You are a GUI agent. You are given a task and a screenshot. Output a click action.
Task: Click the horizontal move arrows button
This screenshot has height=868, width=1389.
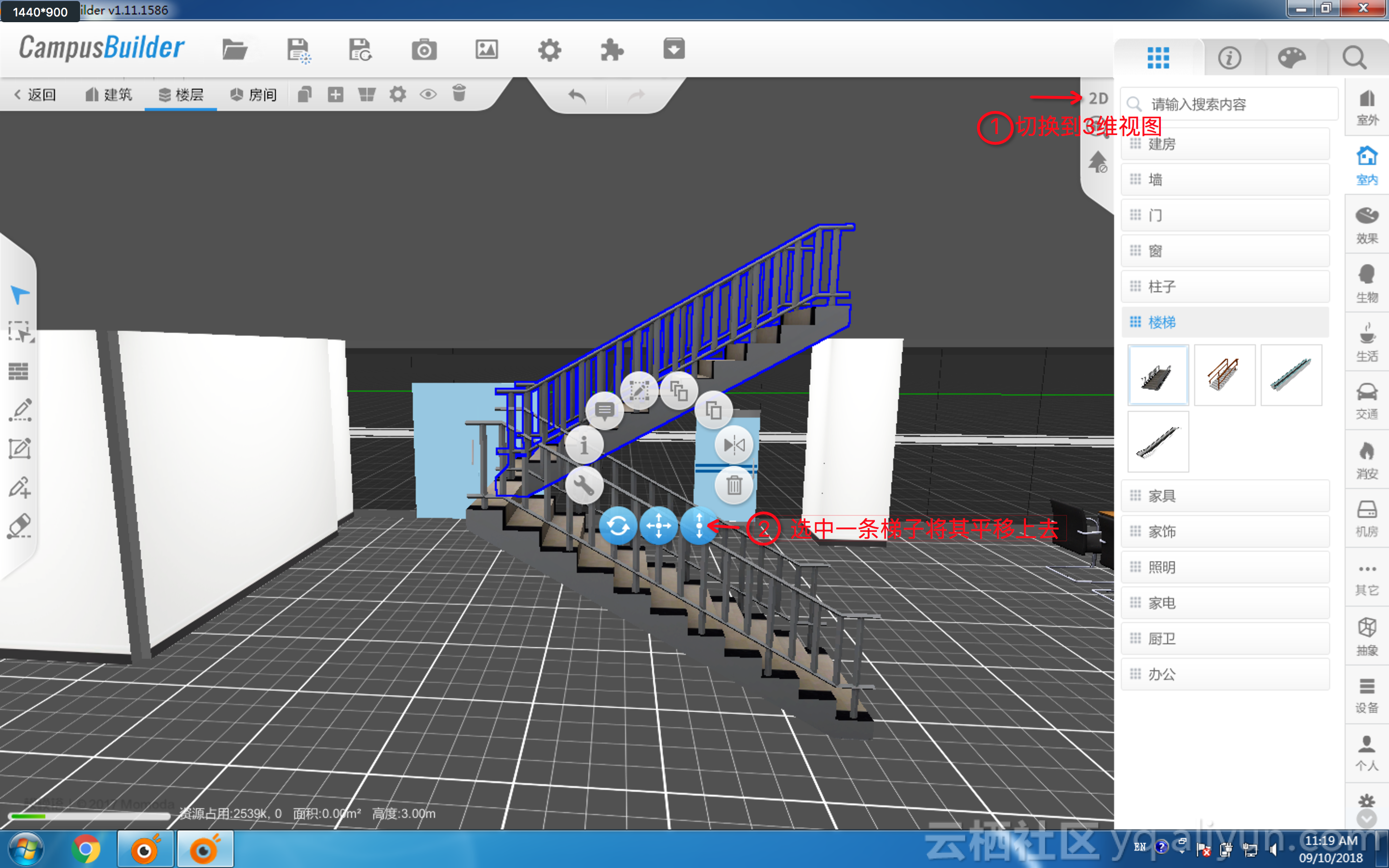pyautogui.click(x=658, y=526)
